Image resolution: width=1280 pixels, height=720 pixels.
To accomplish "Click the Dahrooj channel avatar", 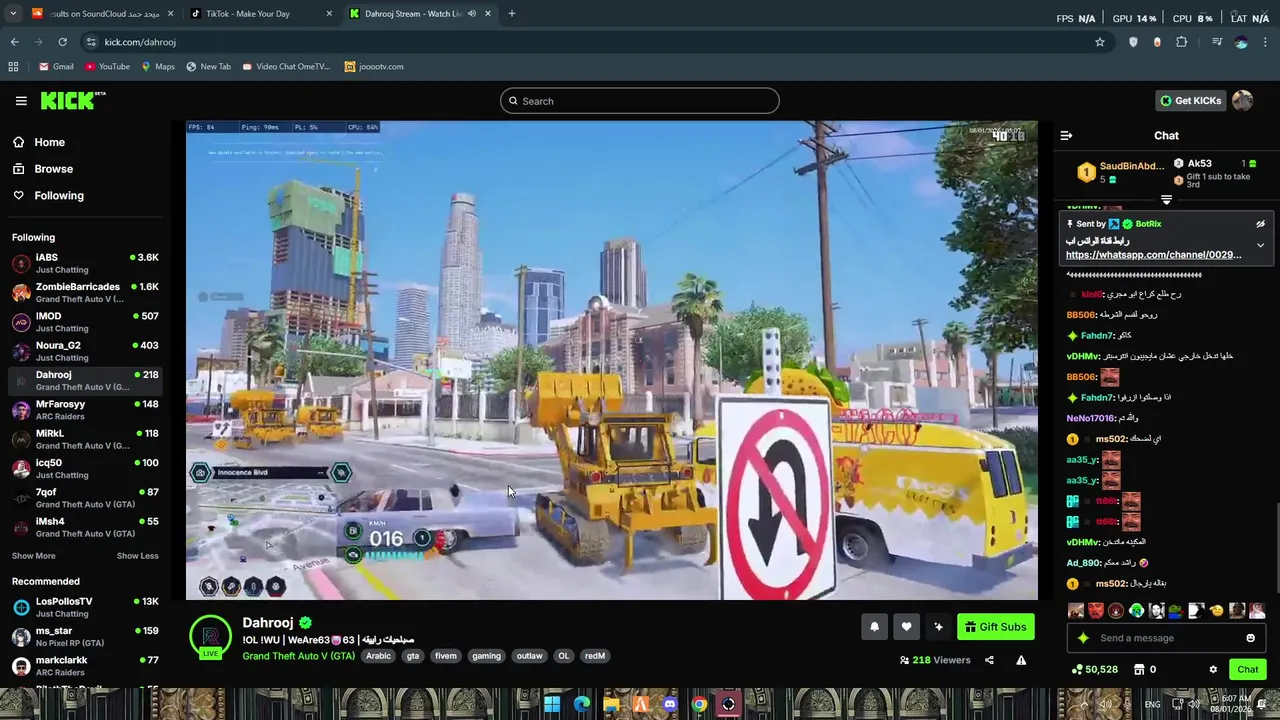I will click(210, 637).
